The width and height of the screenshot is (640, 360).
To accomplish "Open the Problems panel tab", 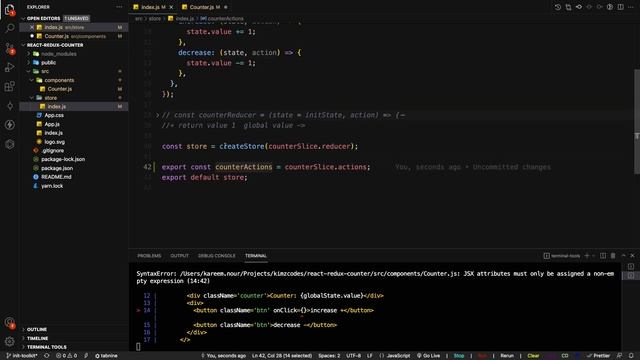I will pos(149,256).
